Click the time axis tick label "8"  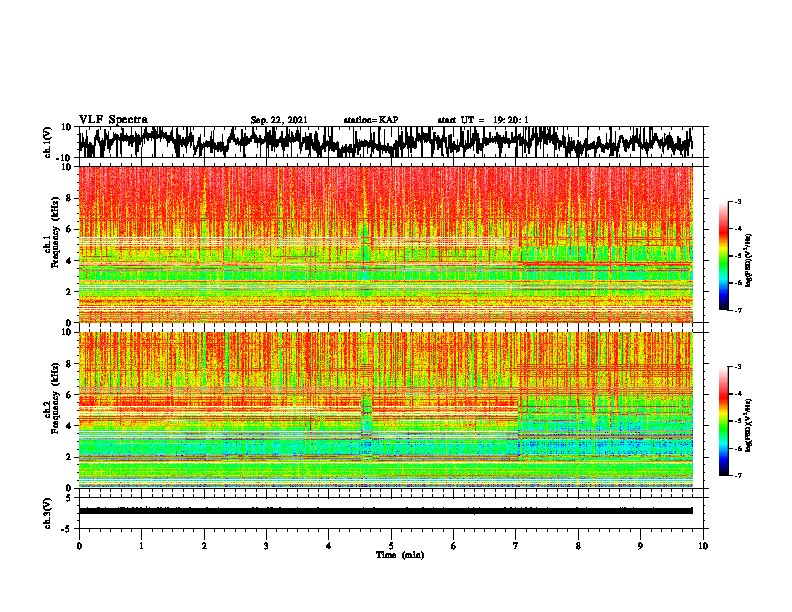pos(578,546)
